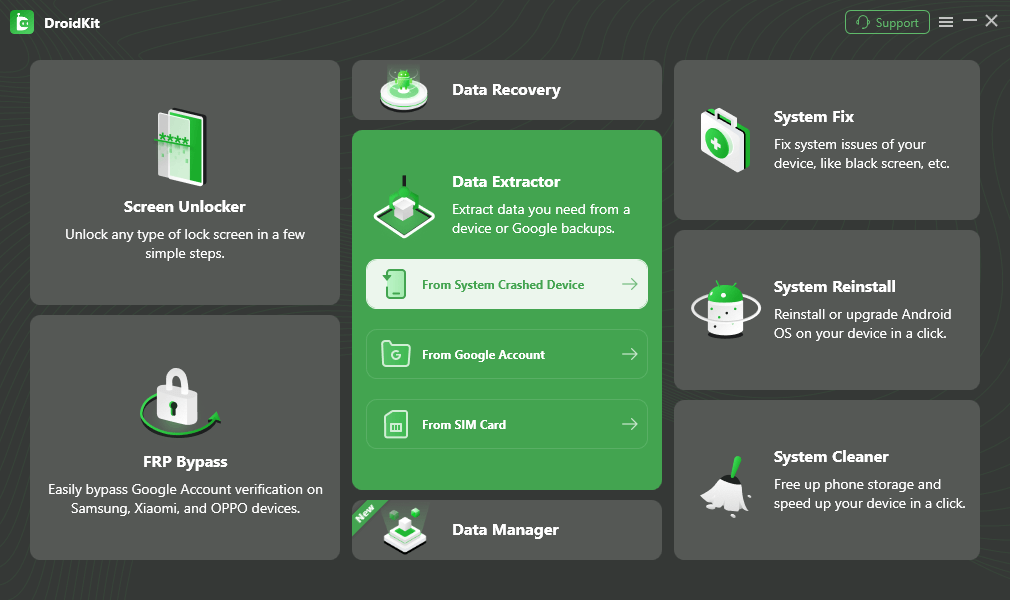Click the Google folder icon
Viewport: 1010px width, 600px height.
point(395,354)
